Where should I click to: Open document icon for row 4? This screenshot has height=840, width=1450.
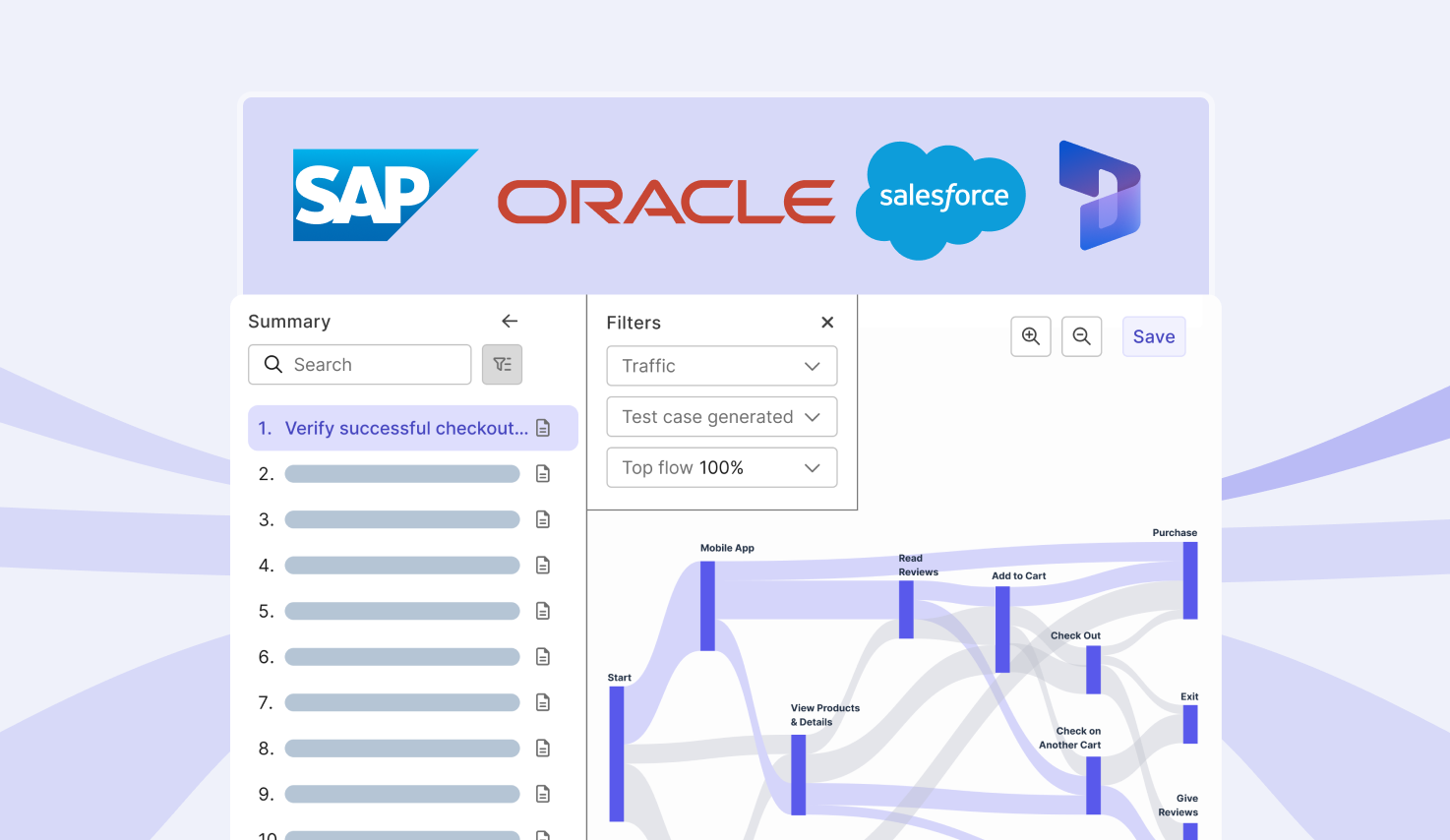543,566
